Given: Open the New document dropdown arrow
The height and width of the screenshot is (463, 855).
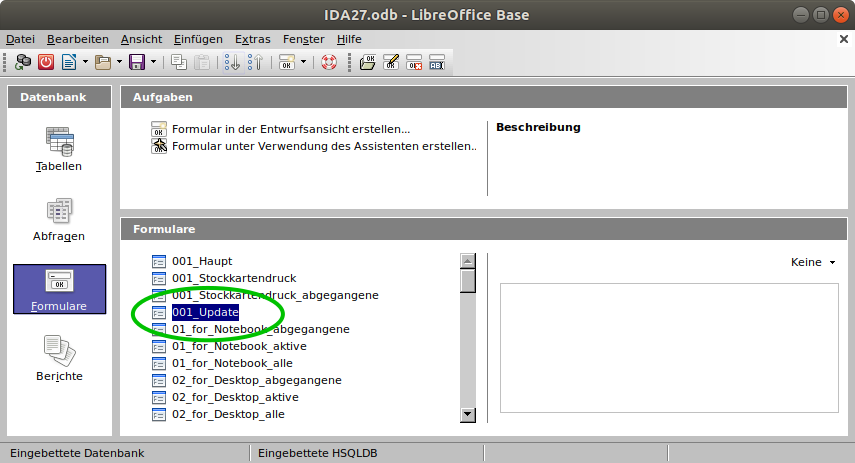Looking at the screenshot, I should [85, 62].
